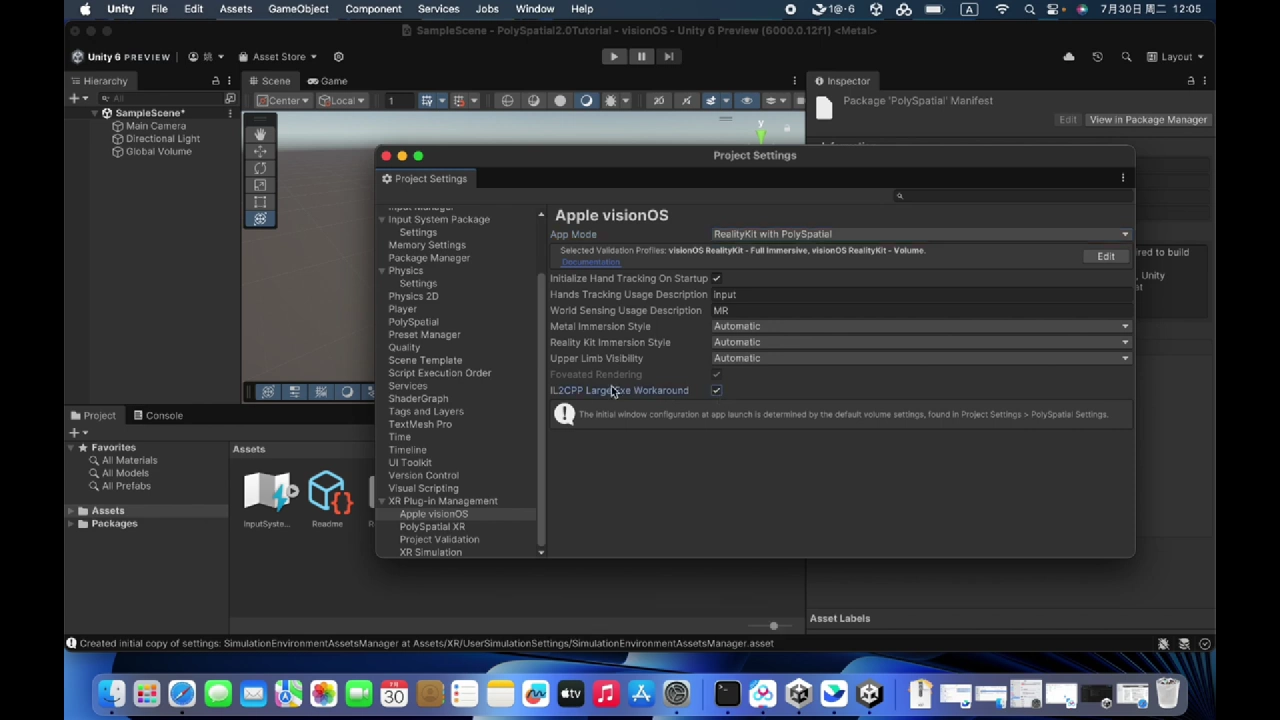
Task: Open Upper Limb Visibility dropdown
Action: point(921,358)
